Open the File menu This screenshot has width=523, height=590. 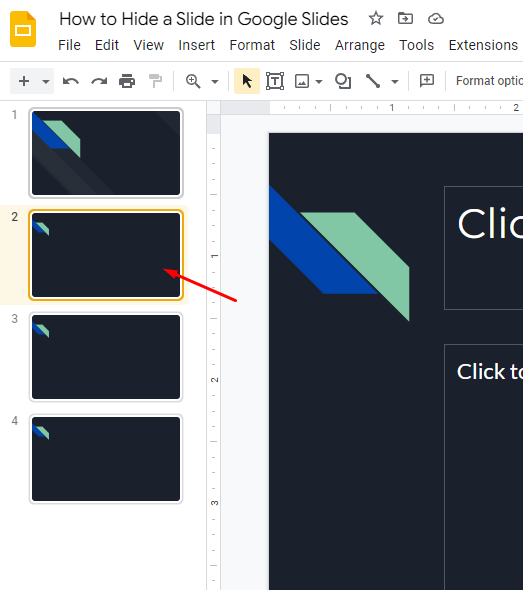pyautogui.click(x=69, y=45)
